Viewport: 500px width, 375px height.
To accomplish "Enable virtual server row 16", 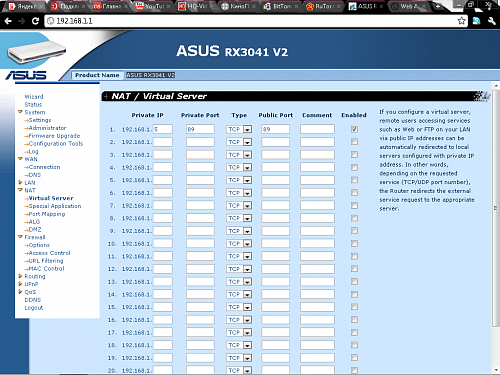I will click(354, 320).
